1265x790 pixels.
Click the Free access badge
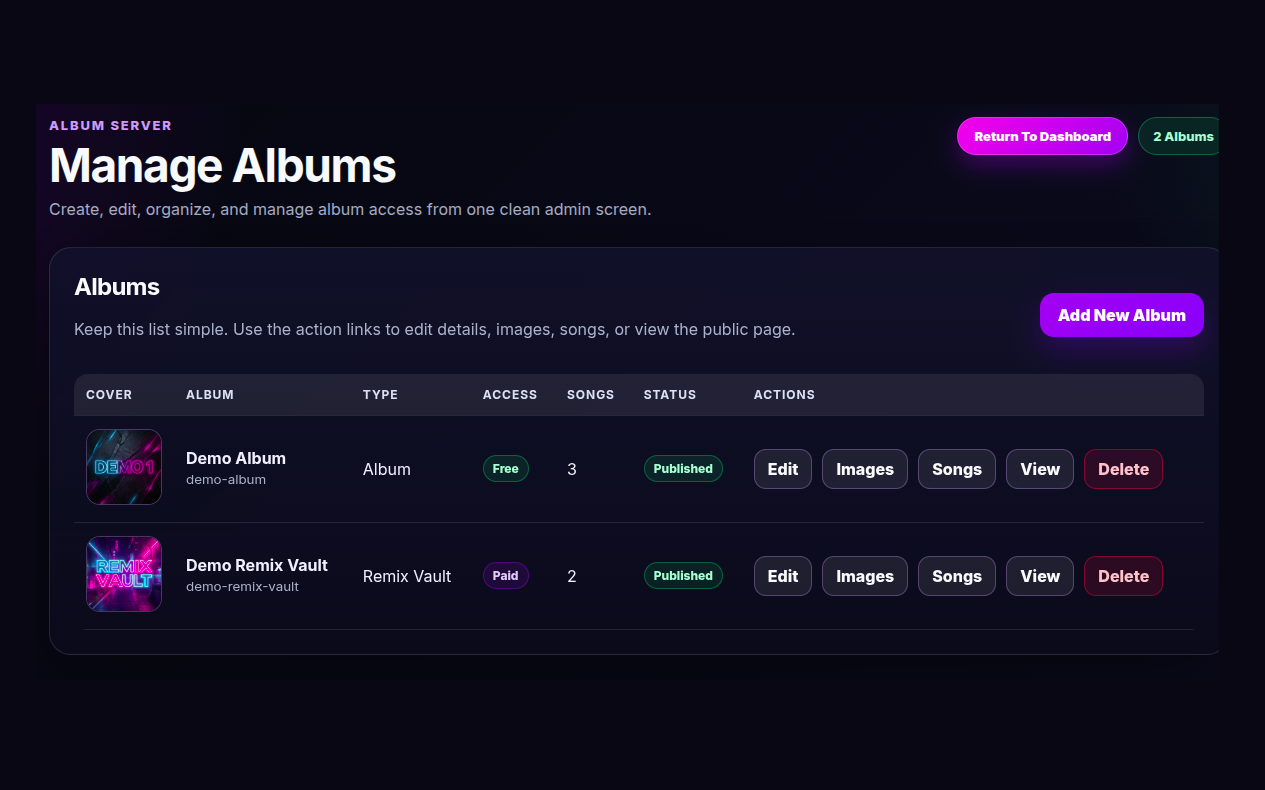pyautogui.click(x=505, y=469)
